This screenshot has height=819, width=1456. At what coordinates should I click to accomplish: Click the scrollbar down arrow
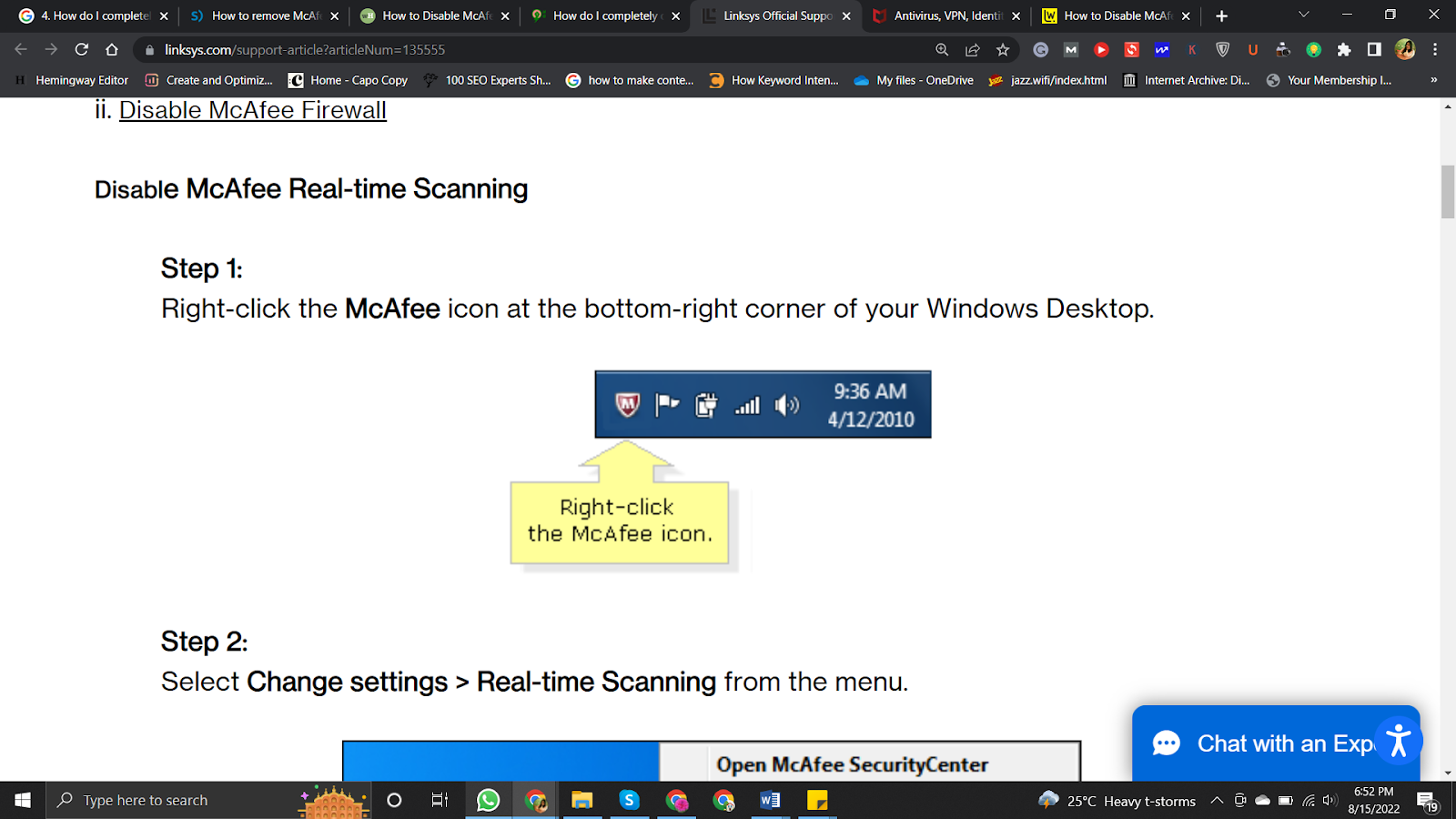pyautogui.click(x=1448, y=773)
